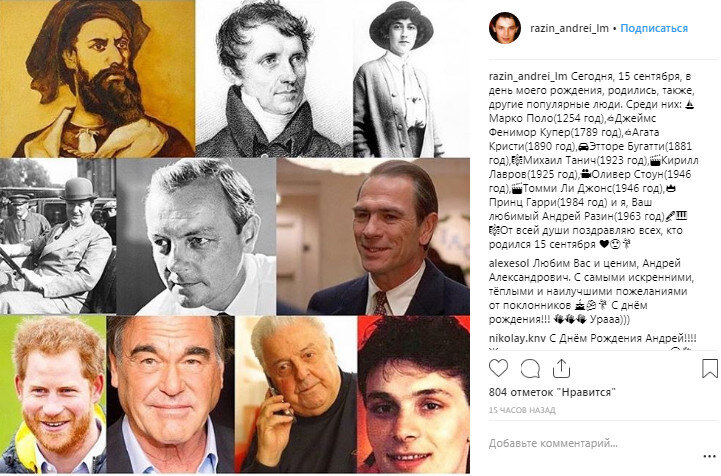Open comments via the speech bubble icon

point(530,369)
